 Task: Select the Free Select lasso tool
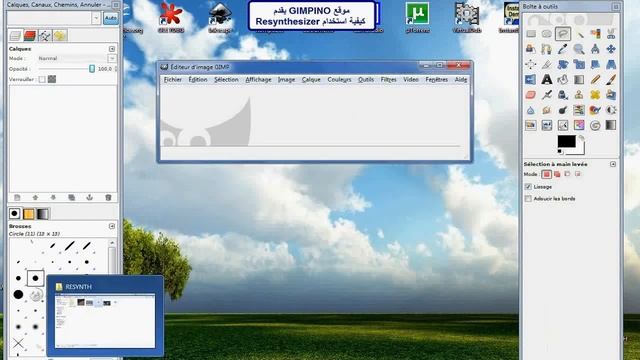tap(562, 34)
